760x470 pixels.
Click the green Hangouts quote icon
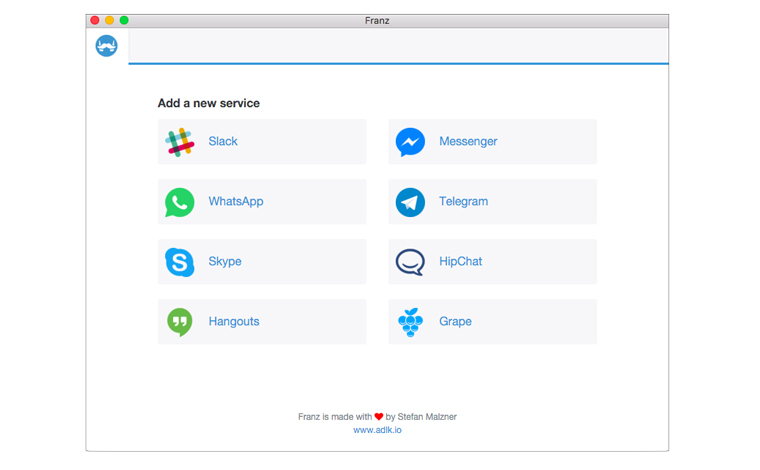pyautogui.click(x=179, y=322)
